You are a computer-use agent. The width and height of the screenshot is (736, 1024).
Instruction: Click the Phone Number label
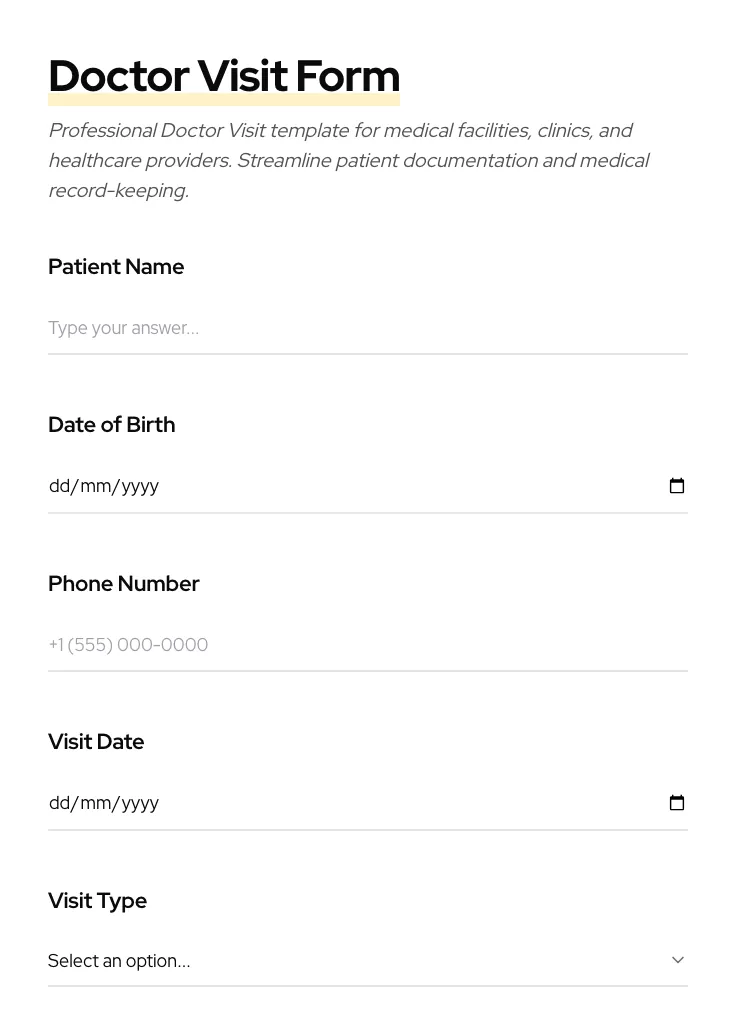coord(124,584)
